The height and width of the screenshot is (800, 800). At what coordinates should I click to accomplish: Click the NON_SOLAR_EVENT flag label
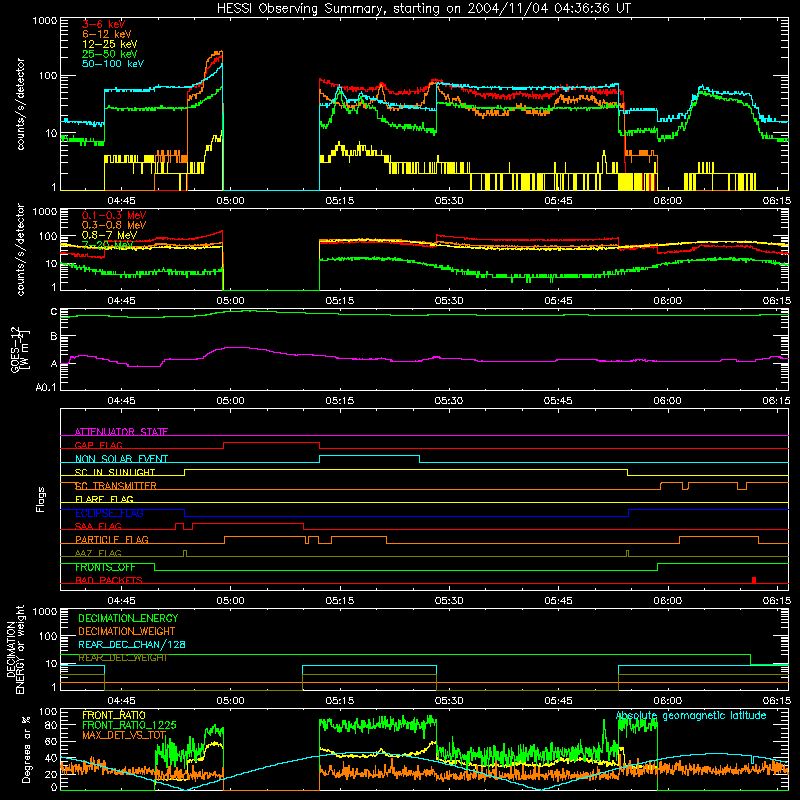121,459
